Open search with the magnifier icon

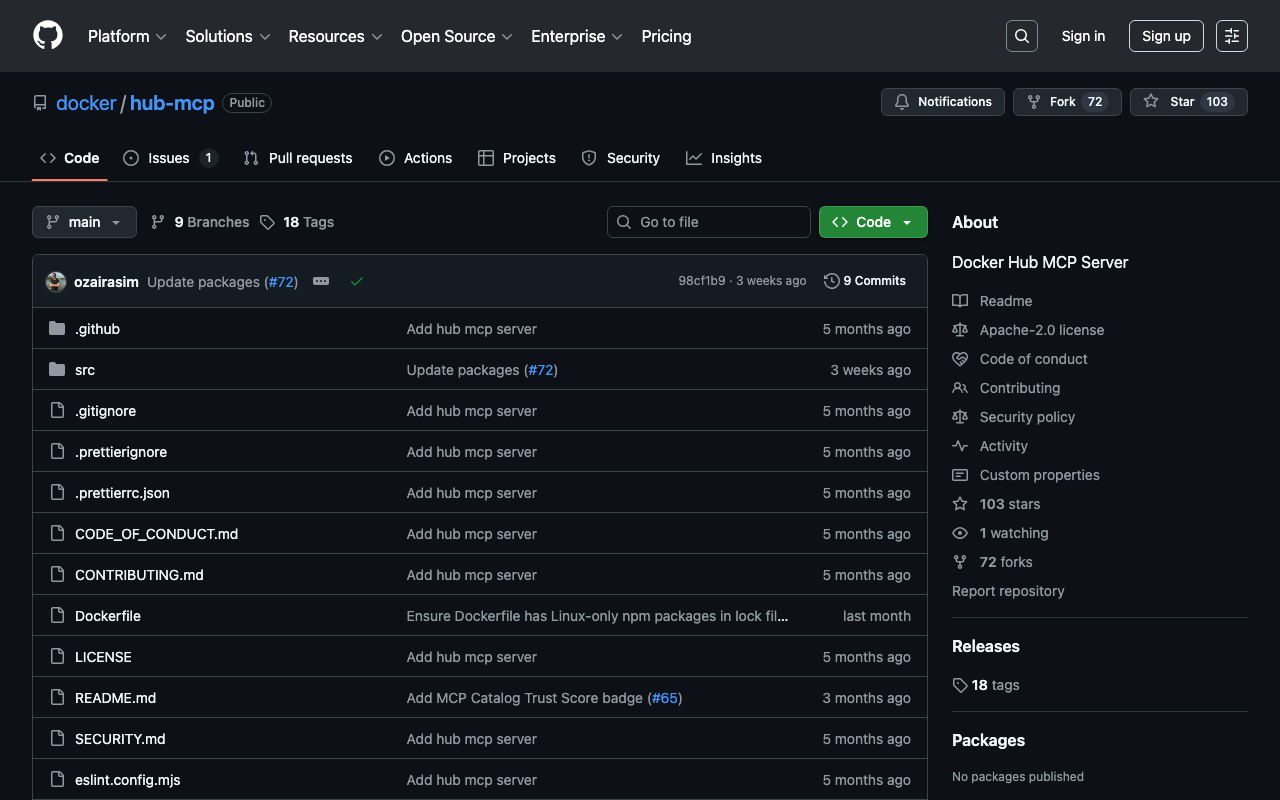[x=1021, y=36]
